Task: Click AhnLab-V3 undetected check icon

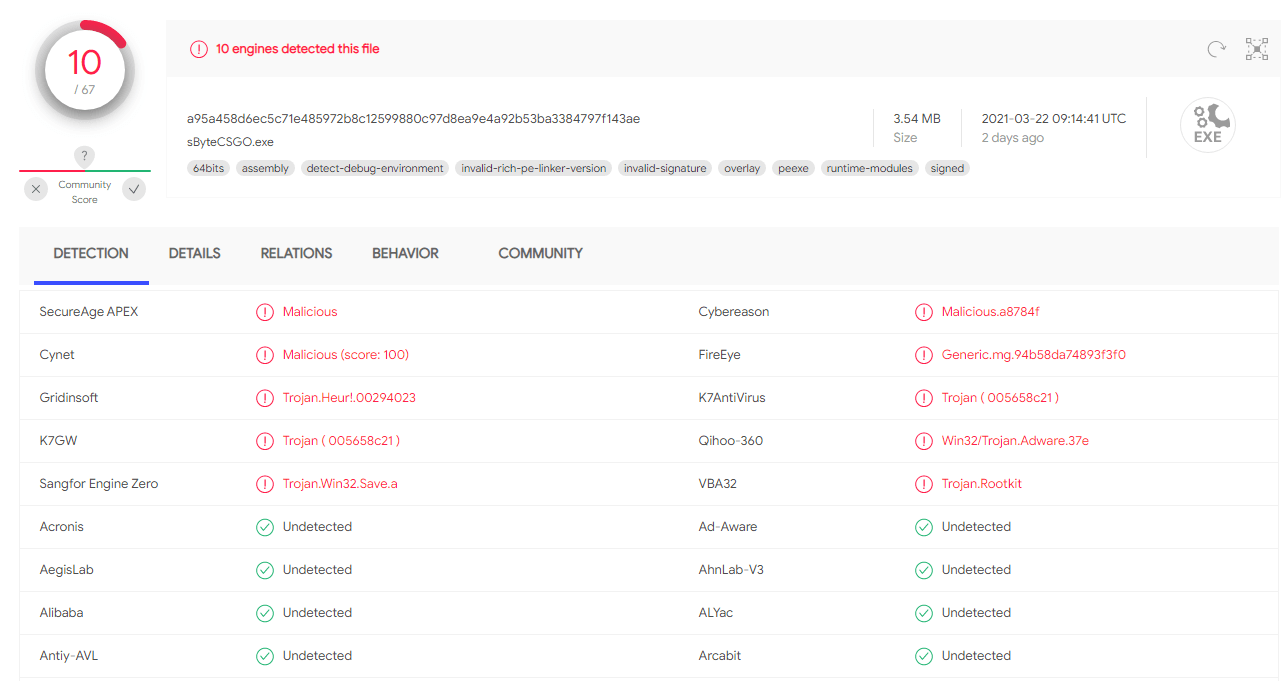Action: pyautogui.click(x=924, y=570)
